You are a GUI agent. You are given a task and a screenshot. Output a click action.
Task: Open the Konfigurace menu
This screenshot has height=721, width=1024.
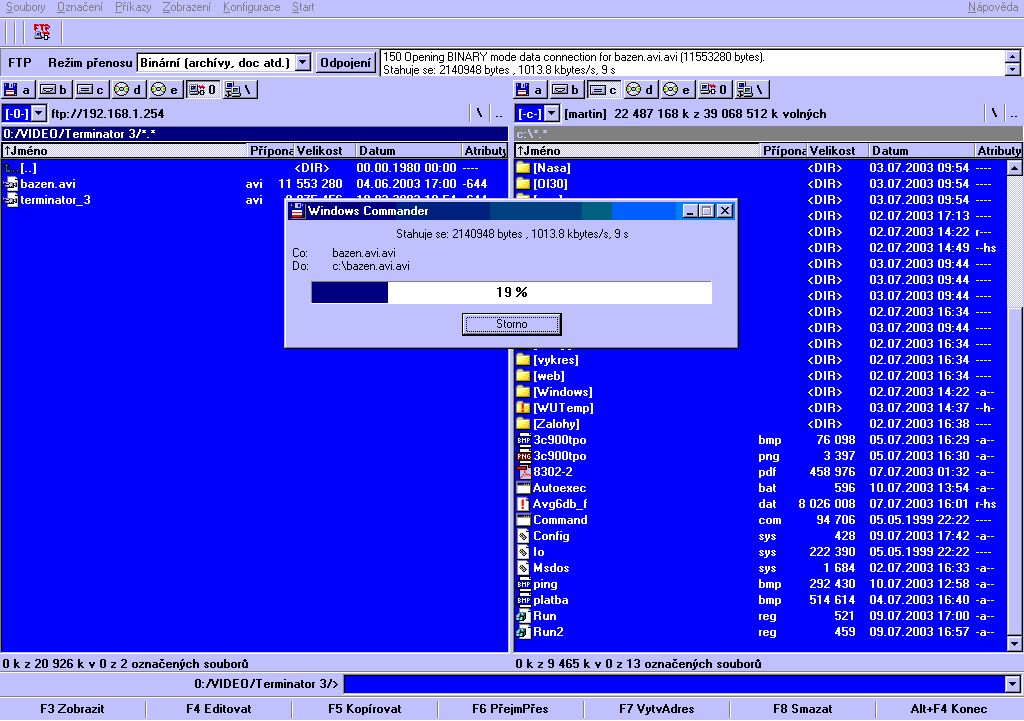251,7
